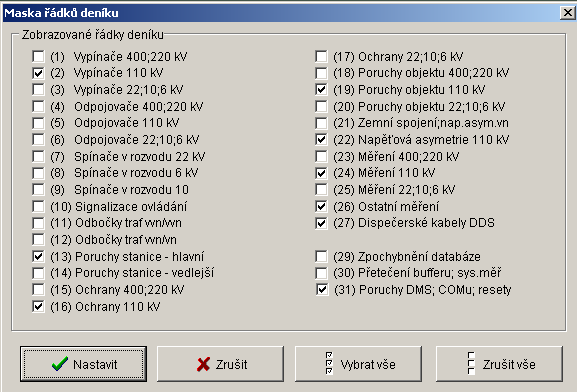Enable (1) Vypínače 400;220 kV checkbox
The width and height of the screenshot is (577, 392).
click(x=38, y=56)
